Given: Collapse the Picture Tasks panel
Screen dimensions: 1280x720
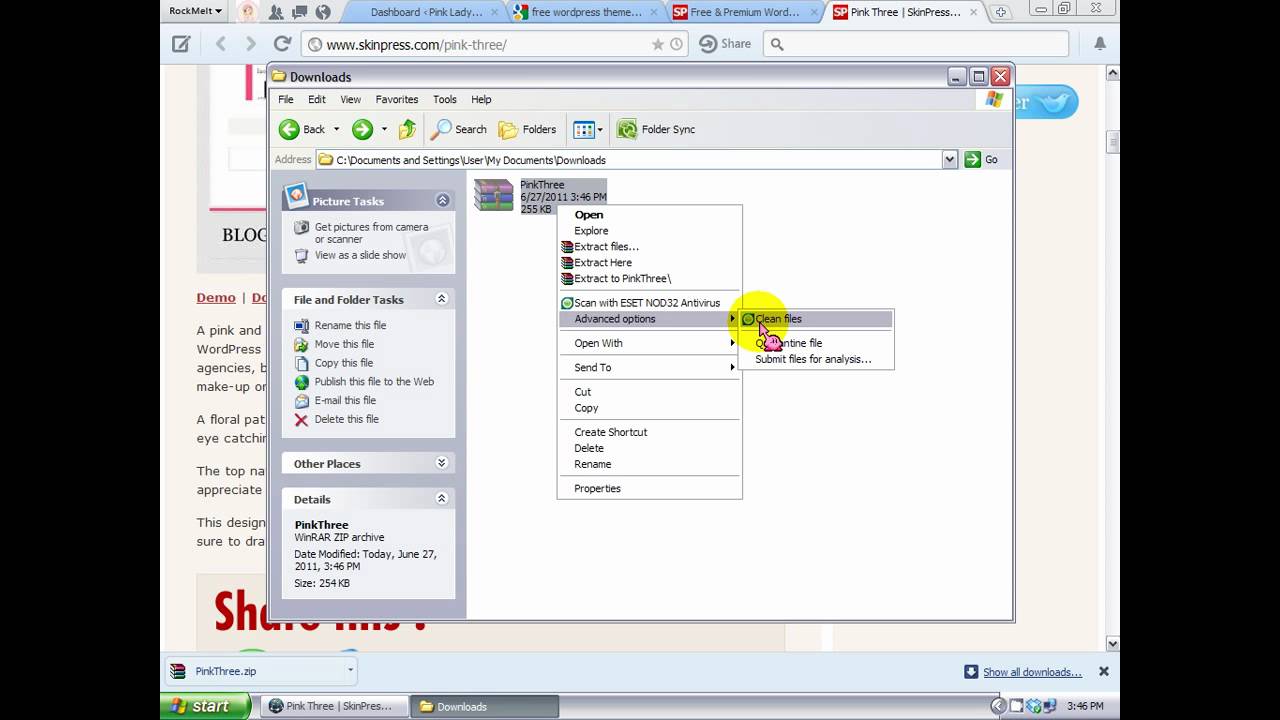Looking at the screenshot, I should click(x=442, y=200).
